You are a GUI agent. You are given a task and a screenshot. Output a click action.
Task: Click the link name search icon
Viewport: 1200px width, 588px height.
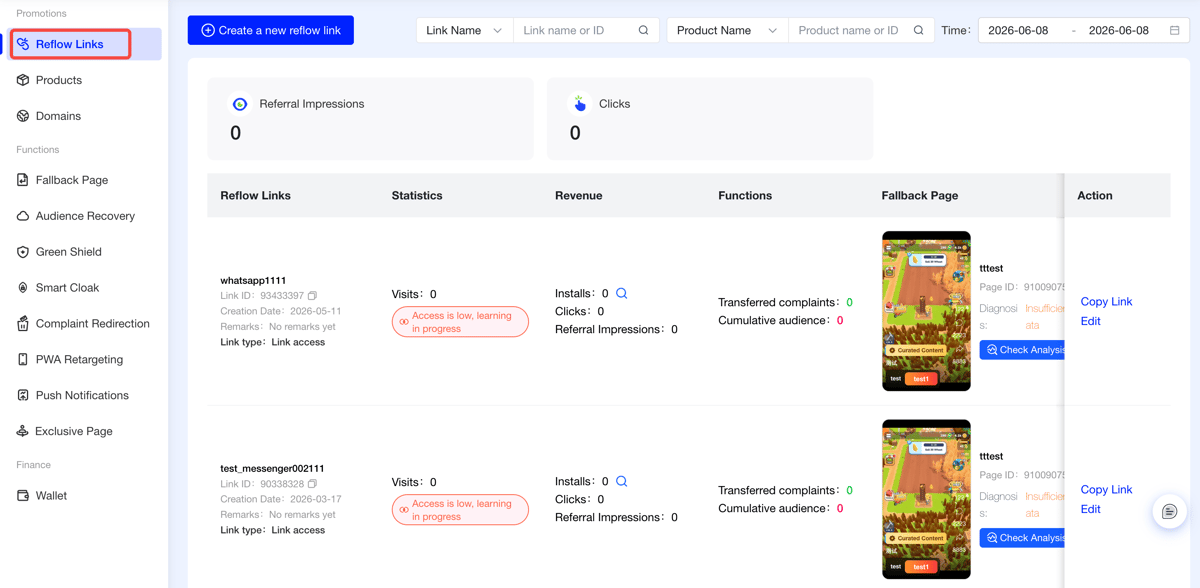(x=644, y=30)
